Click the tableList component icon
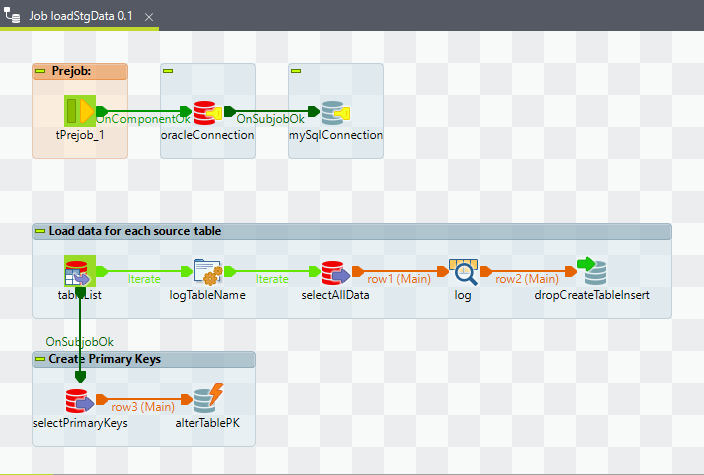The height and width of the screenshot is (475, 704). click(79, 271)
